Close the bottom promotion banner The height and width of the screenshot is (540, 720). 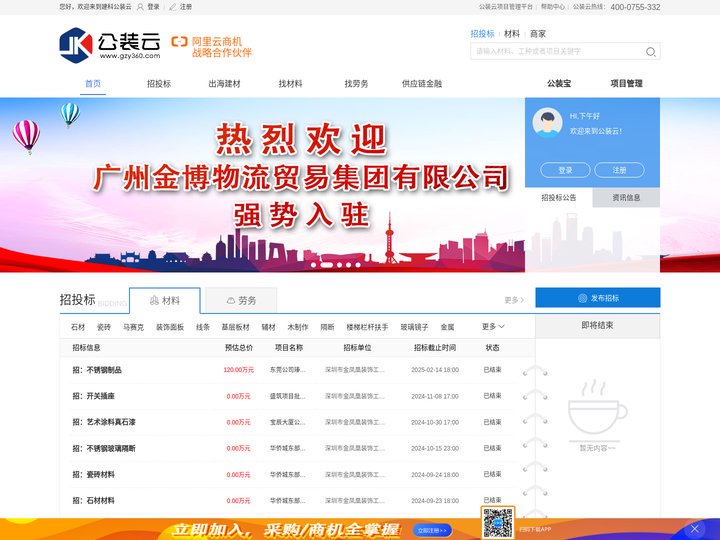pyautogui.click(x=695, y=529)
